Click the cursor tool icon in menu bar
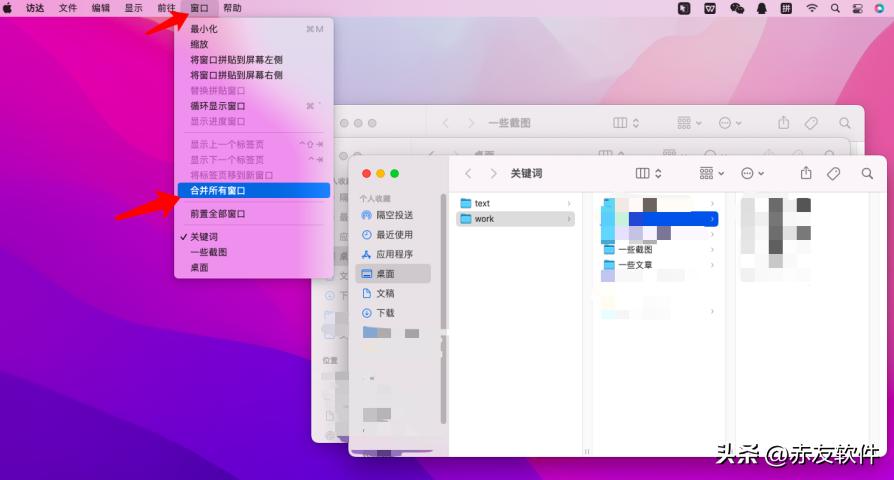894x480 pixels. [684, 8]
